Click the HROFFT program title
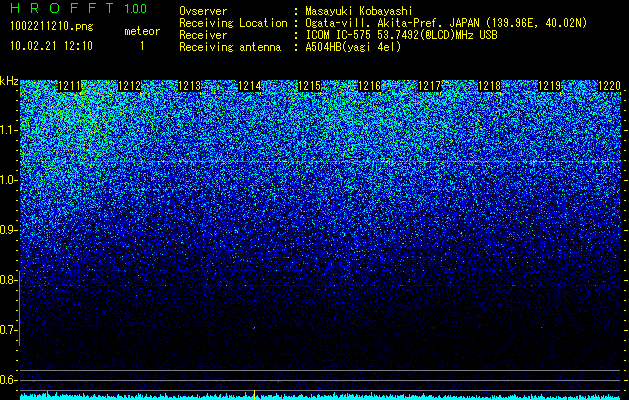 [63, 8]
